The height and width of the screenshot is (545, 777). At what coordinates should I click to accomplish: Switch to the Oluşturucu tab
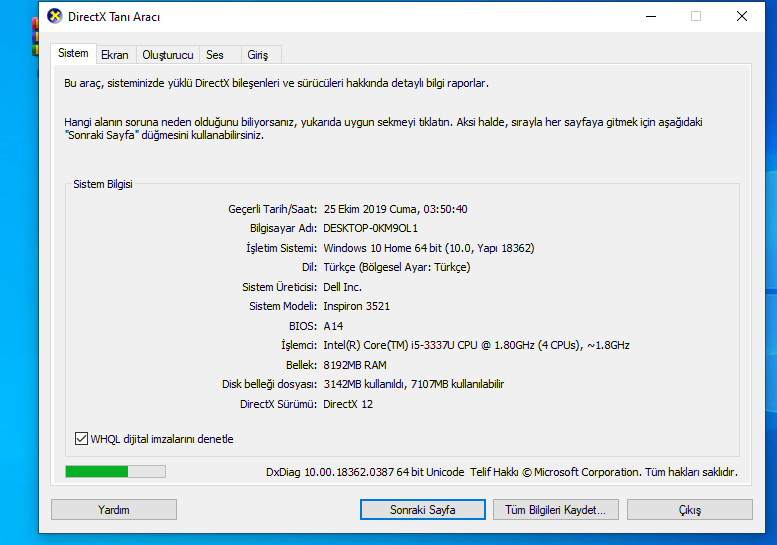coord(168,55)
